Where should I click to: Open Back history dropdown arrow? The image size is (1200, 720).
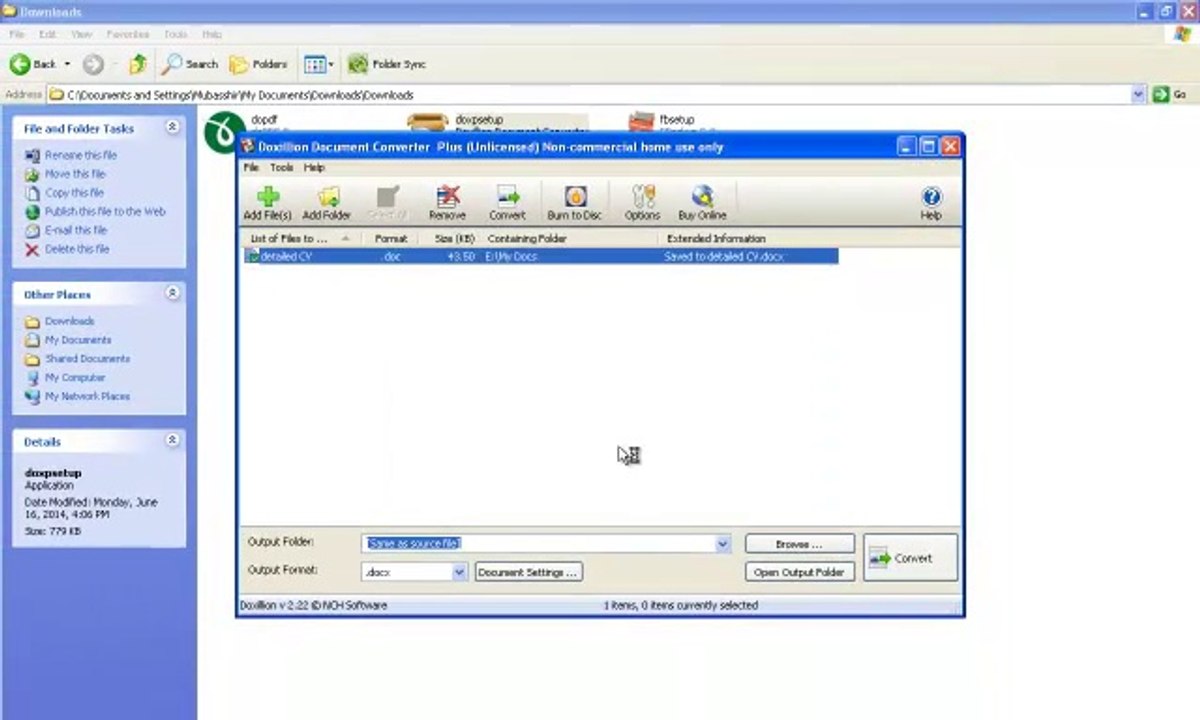(68, 64)
